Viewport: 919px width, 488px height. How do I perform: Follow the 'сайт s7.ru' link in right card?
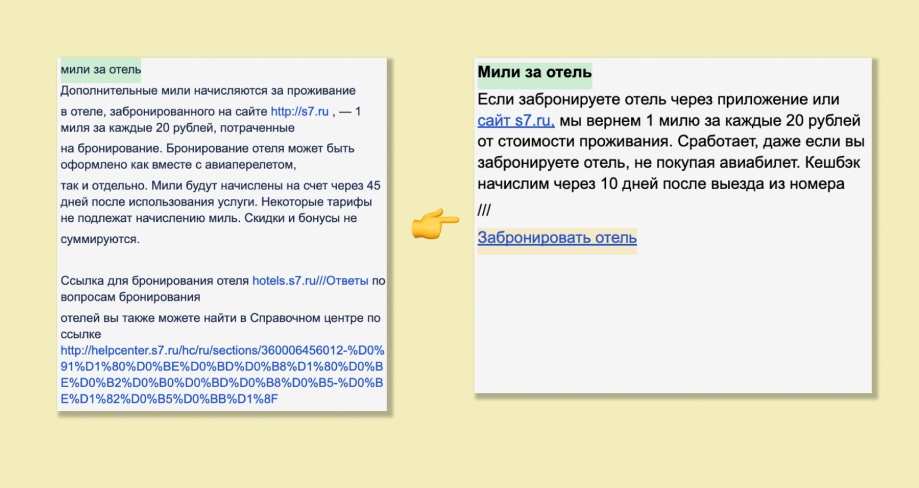point(516,121)
